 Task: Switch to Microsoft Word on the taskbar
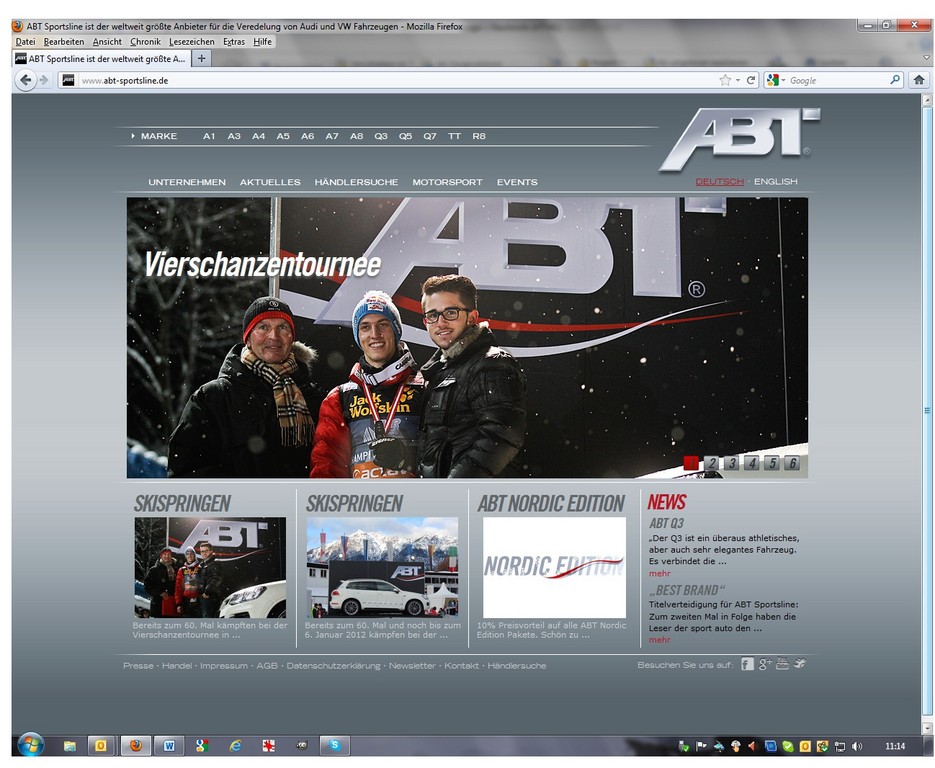(169, 745)
